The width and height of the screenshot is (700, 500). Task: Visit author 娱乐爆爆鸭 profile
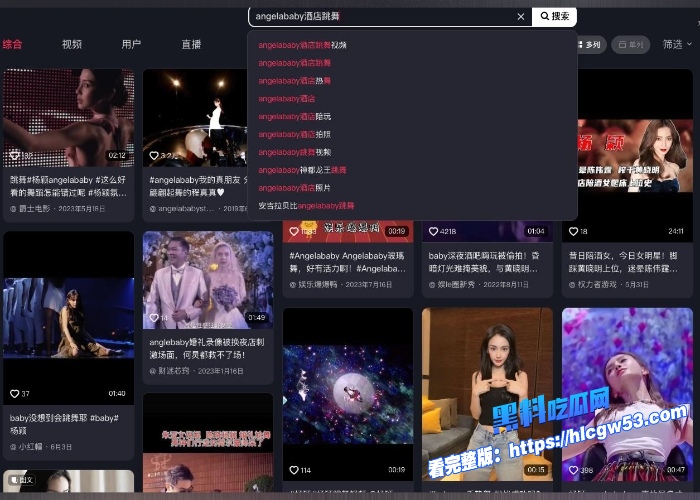tap(318, 284)
